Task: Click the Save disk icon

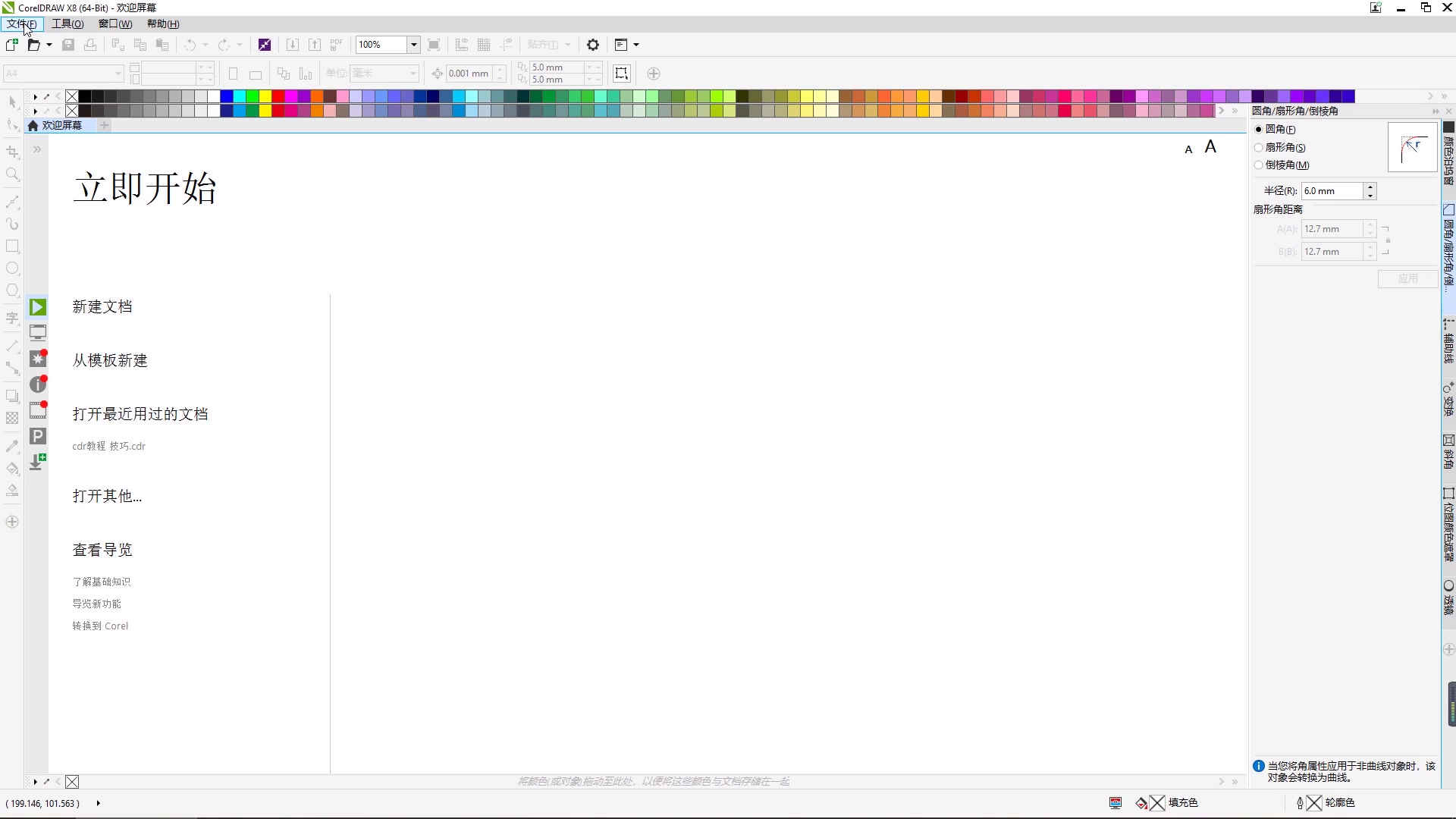Action: click(68, 45)
